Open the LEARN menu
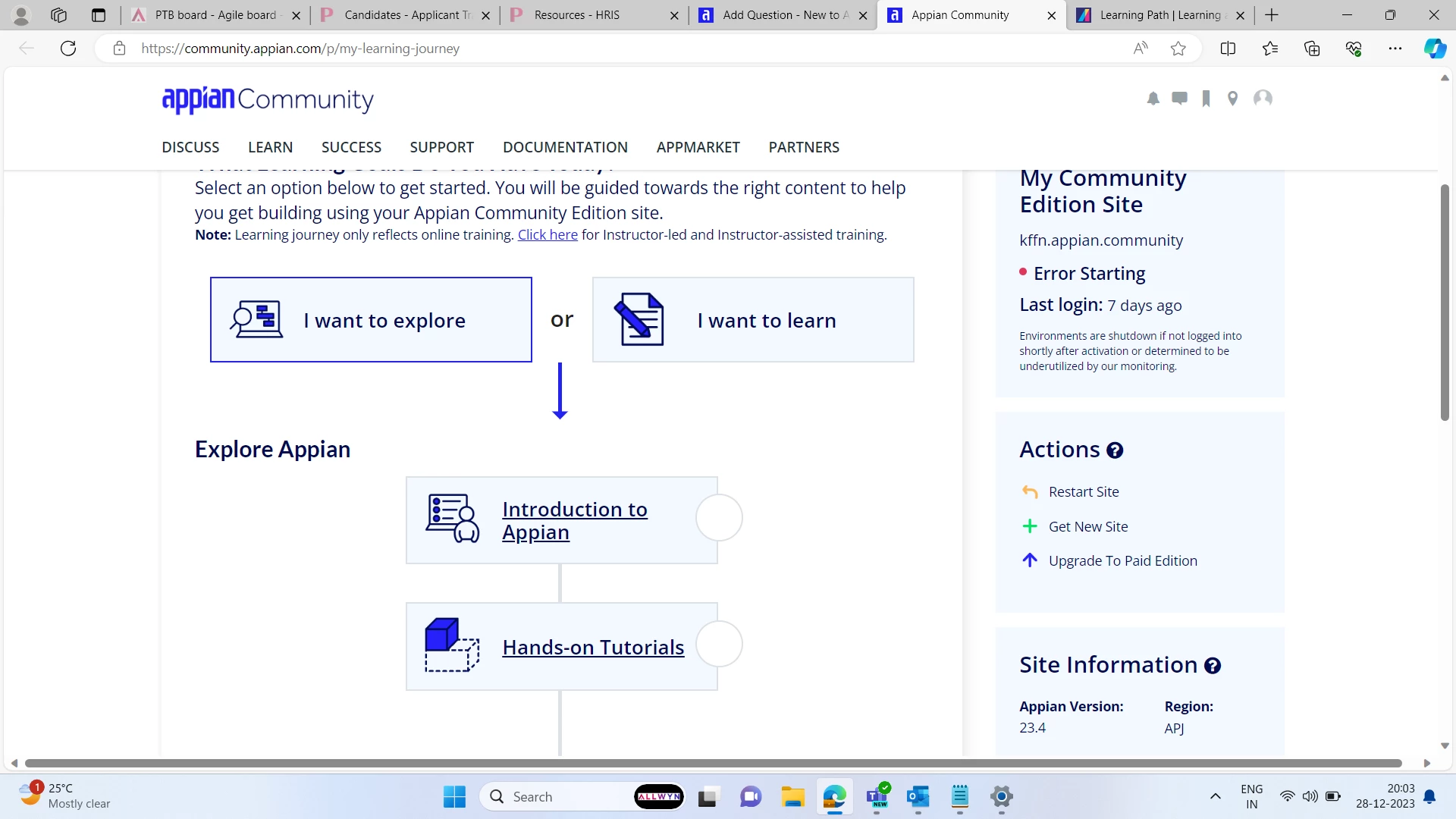Image resolution: width=1456 pixels, height=819 pixels. pyautogui.click(x=270, y=147)
